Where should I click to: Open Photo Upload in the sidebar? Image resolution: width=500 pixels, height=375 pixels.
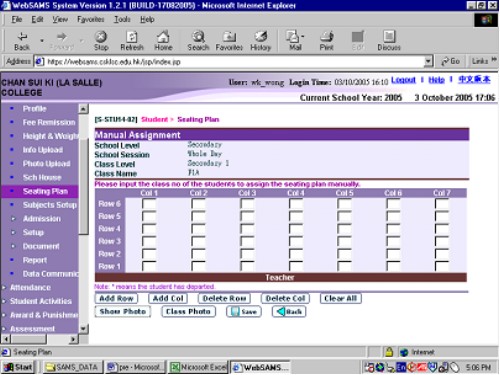coord(46,164)
